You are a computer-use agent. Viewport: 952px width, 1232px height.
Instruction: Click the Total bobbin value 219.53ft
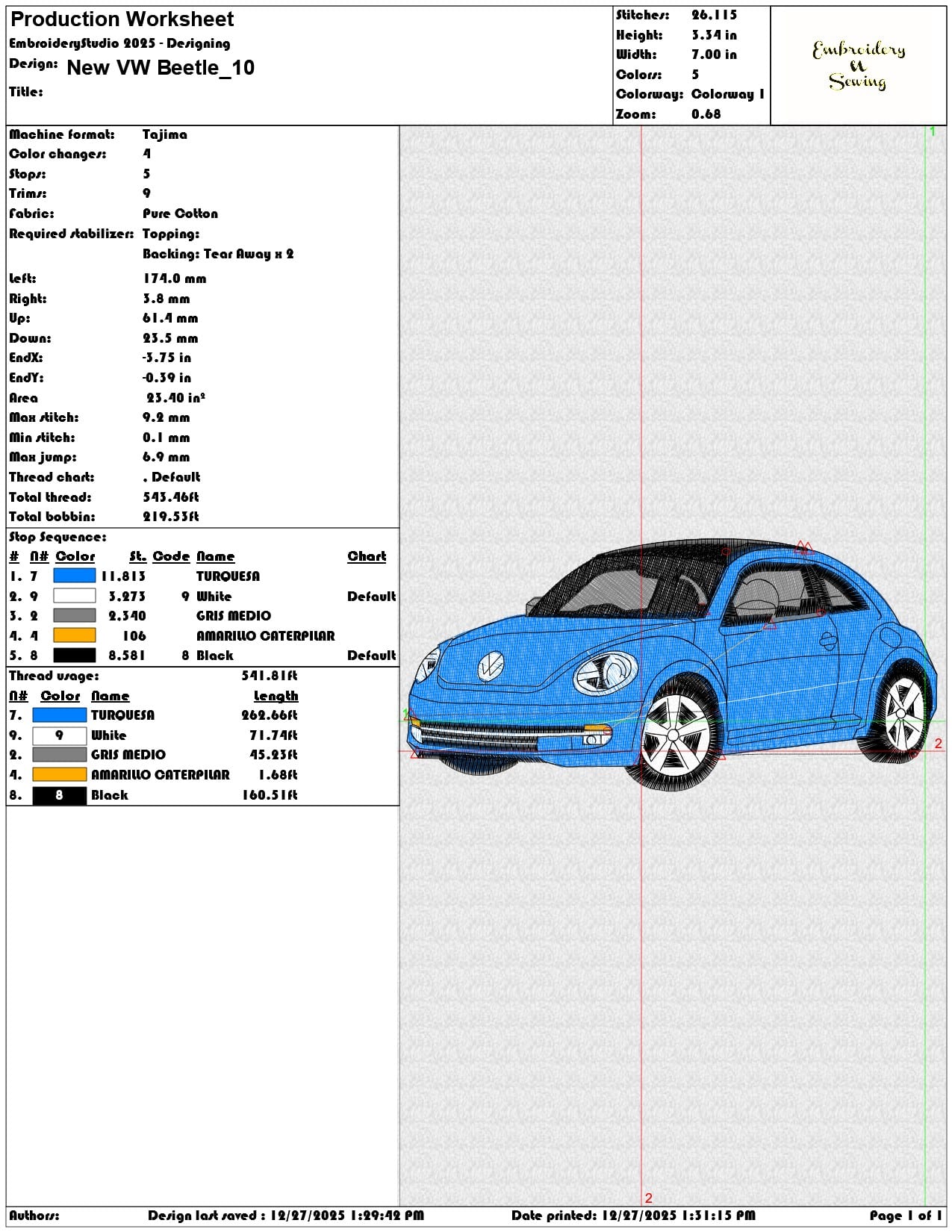(171, 517)
